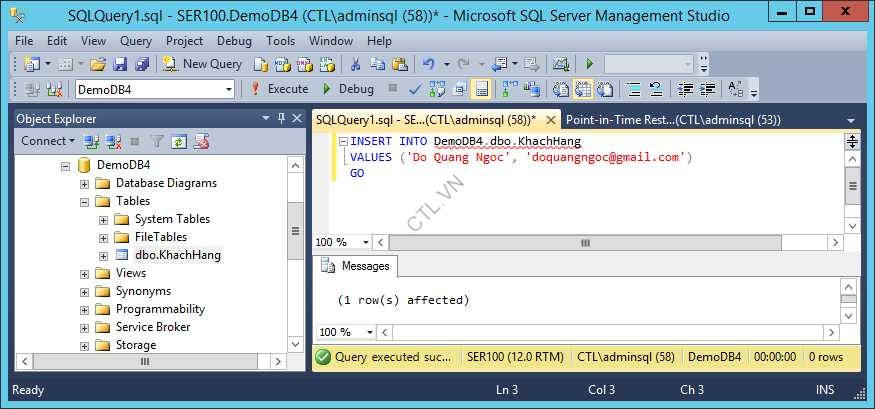Toggle Include Actual Execution Plan
Screen dimensions: 875x409
tap(509, 89)
